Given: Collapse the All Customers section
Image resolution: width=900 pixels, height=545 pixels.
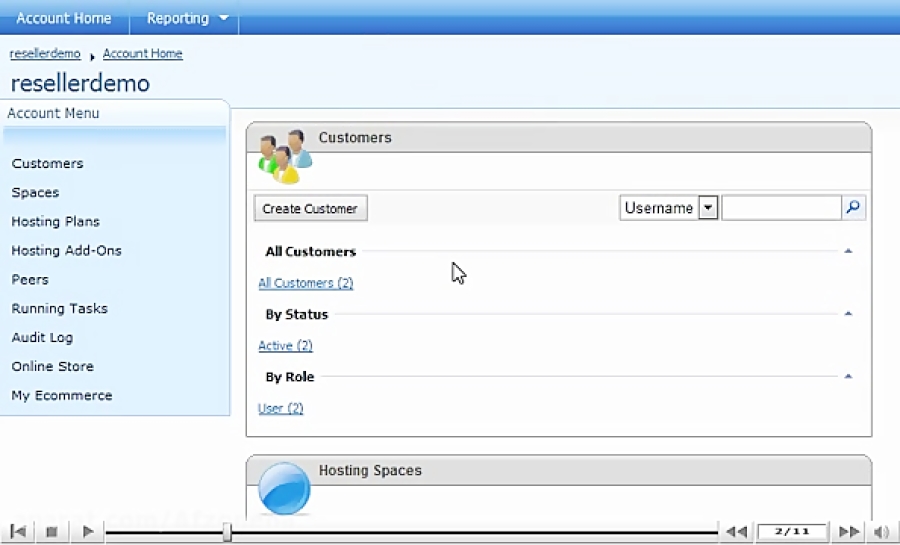Looking at the screenshot, I should pos(848,252).
